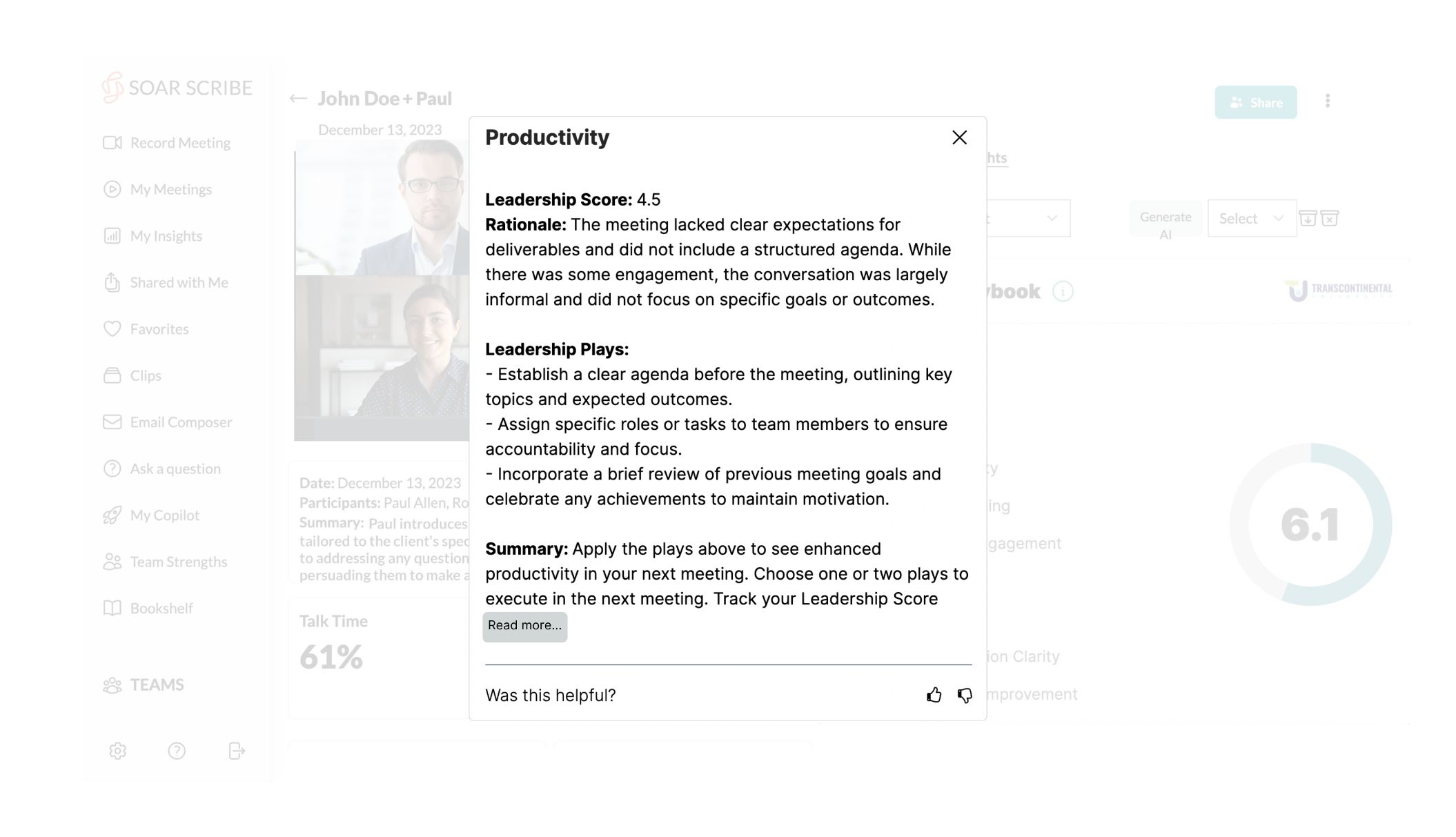Click the Bookshelf navigation item
The height and width of the screenshot is (837, 1456).
[x=161, y=608]
